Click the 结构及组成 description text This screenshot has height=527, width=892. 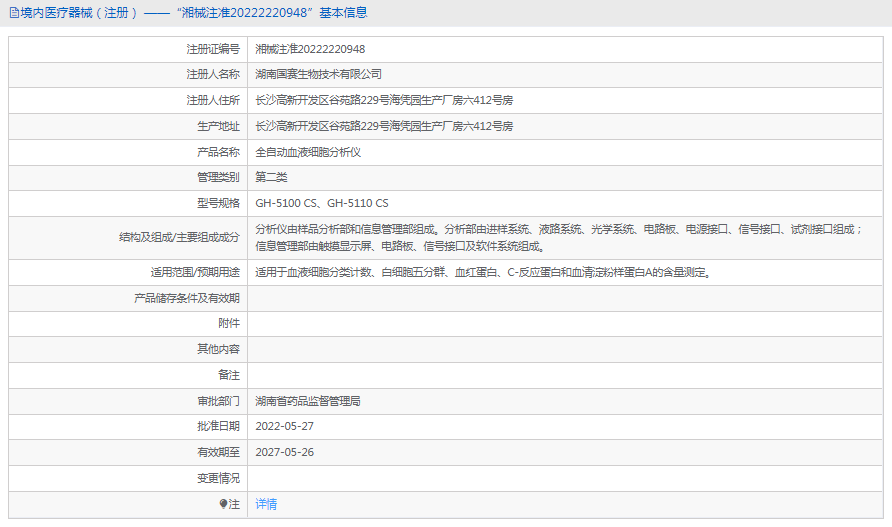[559, 238]
